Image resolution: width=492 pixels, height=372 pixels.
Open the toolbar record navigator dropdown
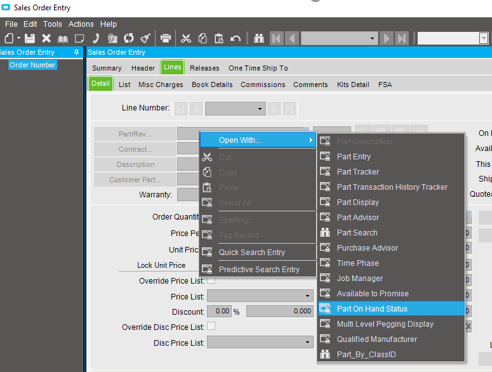coord(372,38)
